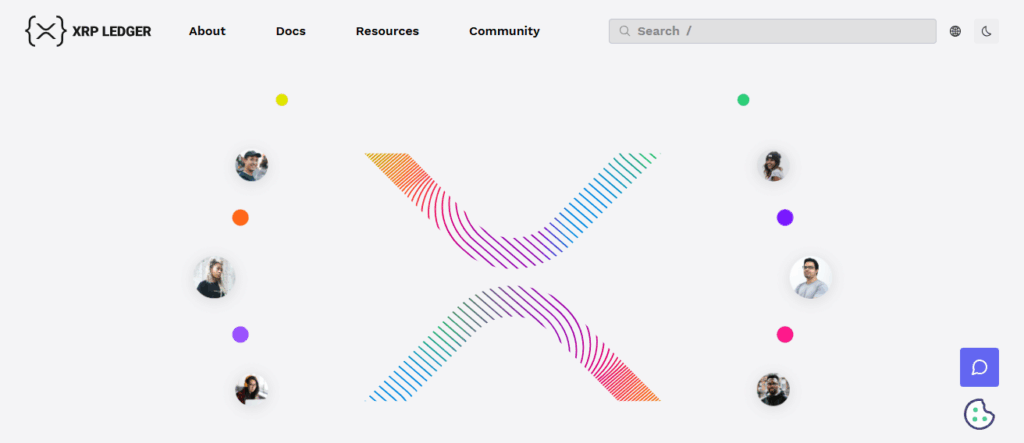Viewport: 1024px width, 443px height.
Task: Open the Resources menu
Action: pyautogui.click(x=387, y=31)
